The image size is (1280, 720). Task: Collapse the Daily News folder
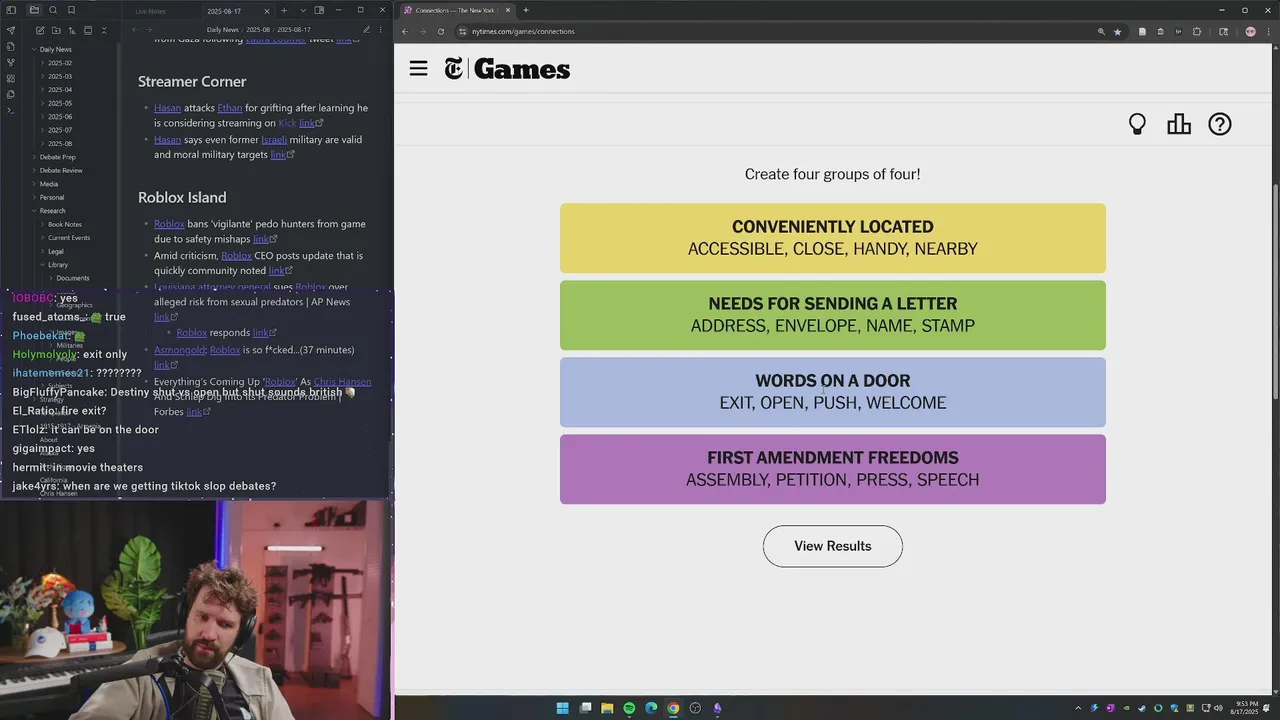click(x=34, y=49)
